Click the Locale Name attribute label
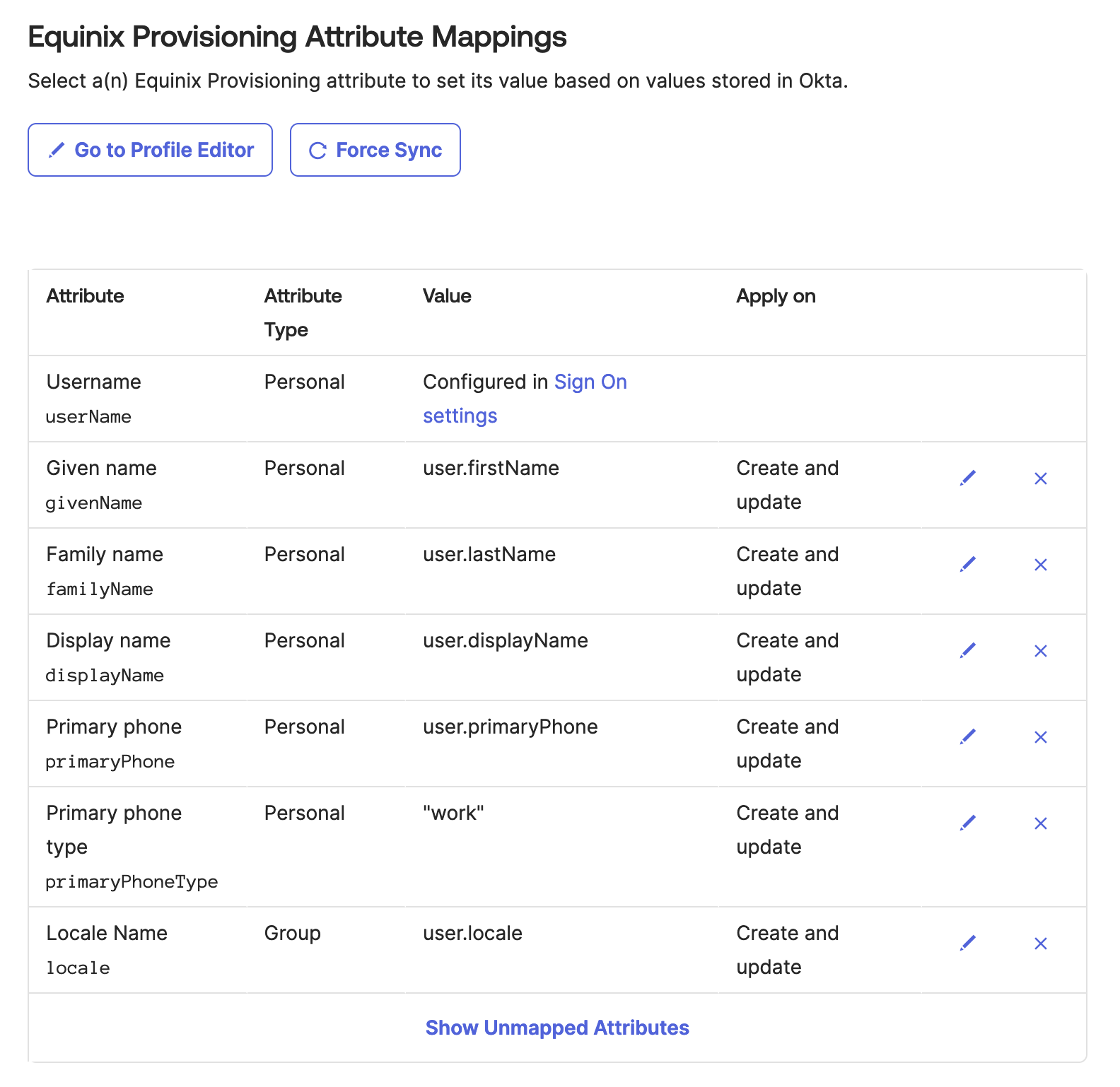The width and height of the screenshot is (1120, 1087). click(107, 933)
